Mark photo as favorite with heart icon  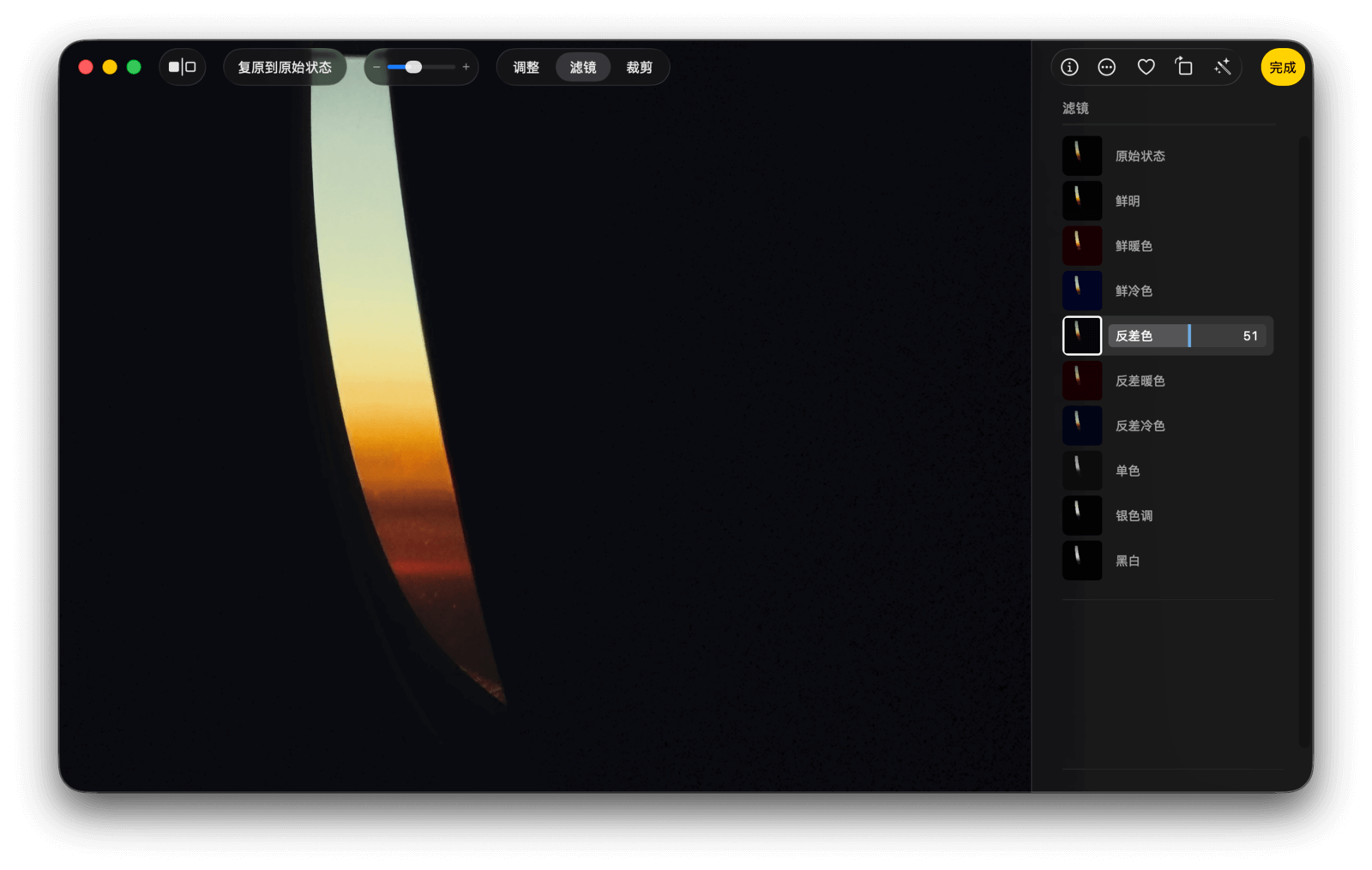(x=1146, y=67)
